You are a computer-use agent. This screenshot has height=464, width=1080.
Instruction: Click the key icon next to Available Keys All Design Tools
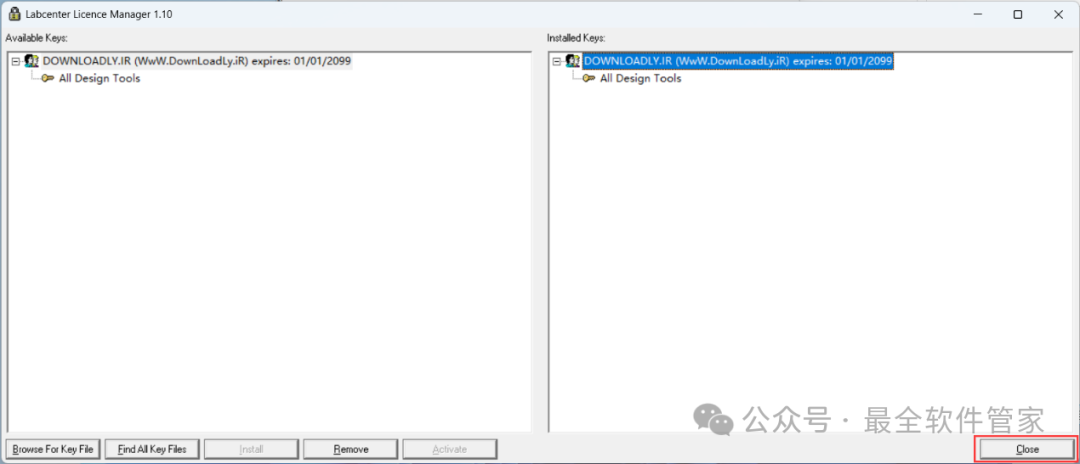(48, 78)
